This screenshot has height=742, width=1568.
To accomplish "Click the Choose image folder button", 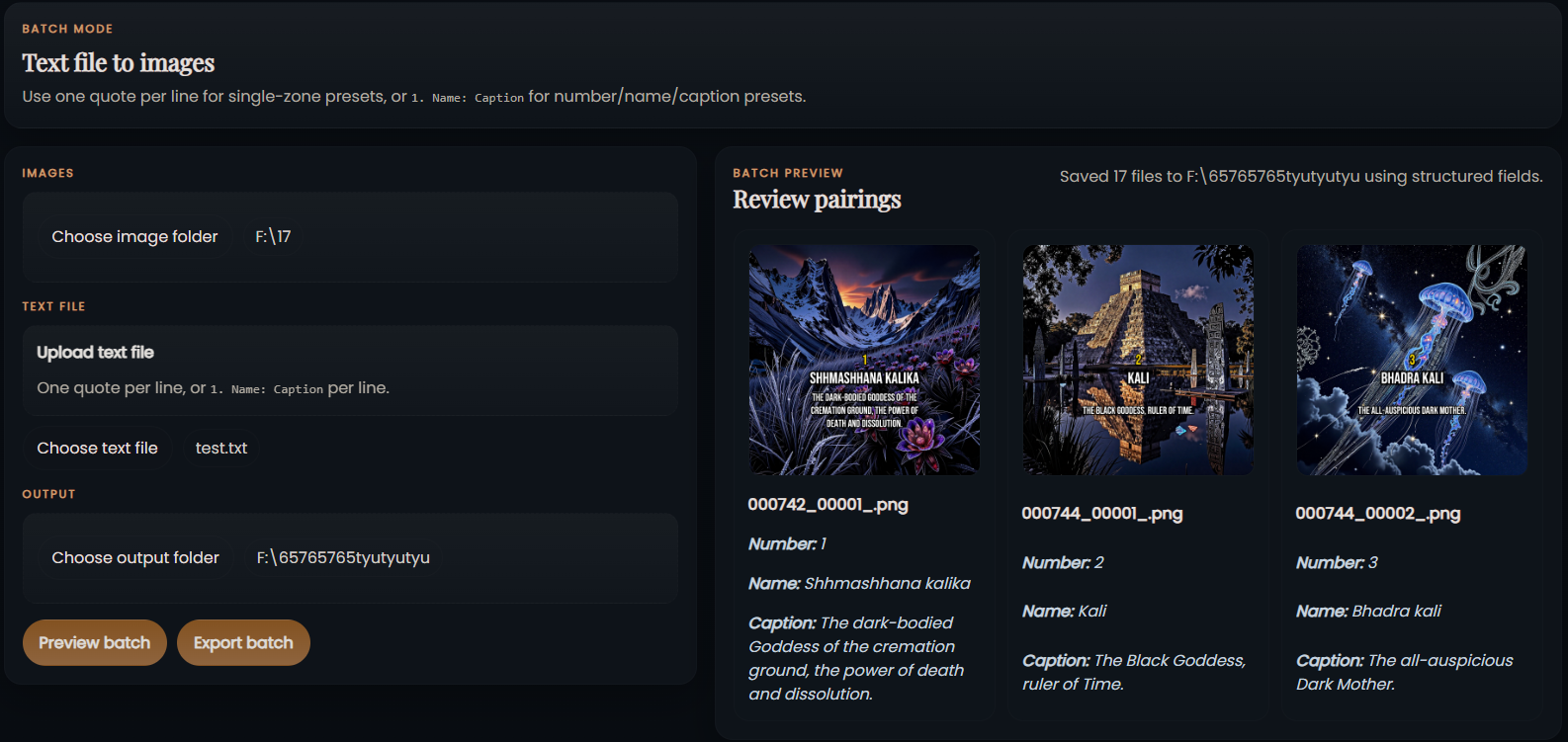I will (x=134, y=237).
